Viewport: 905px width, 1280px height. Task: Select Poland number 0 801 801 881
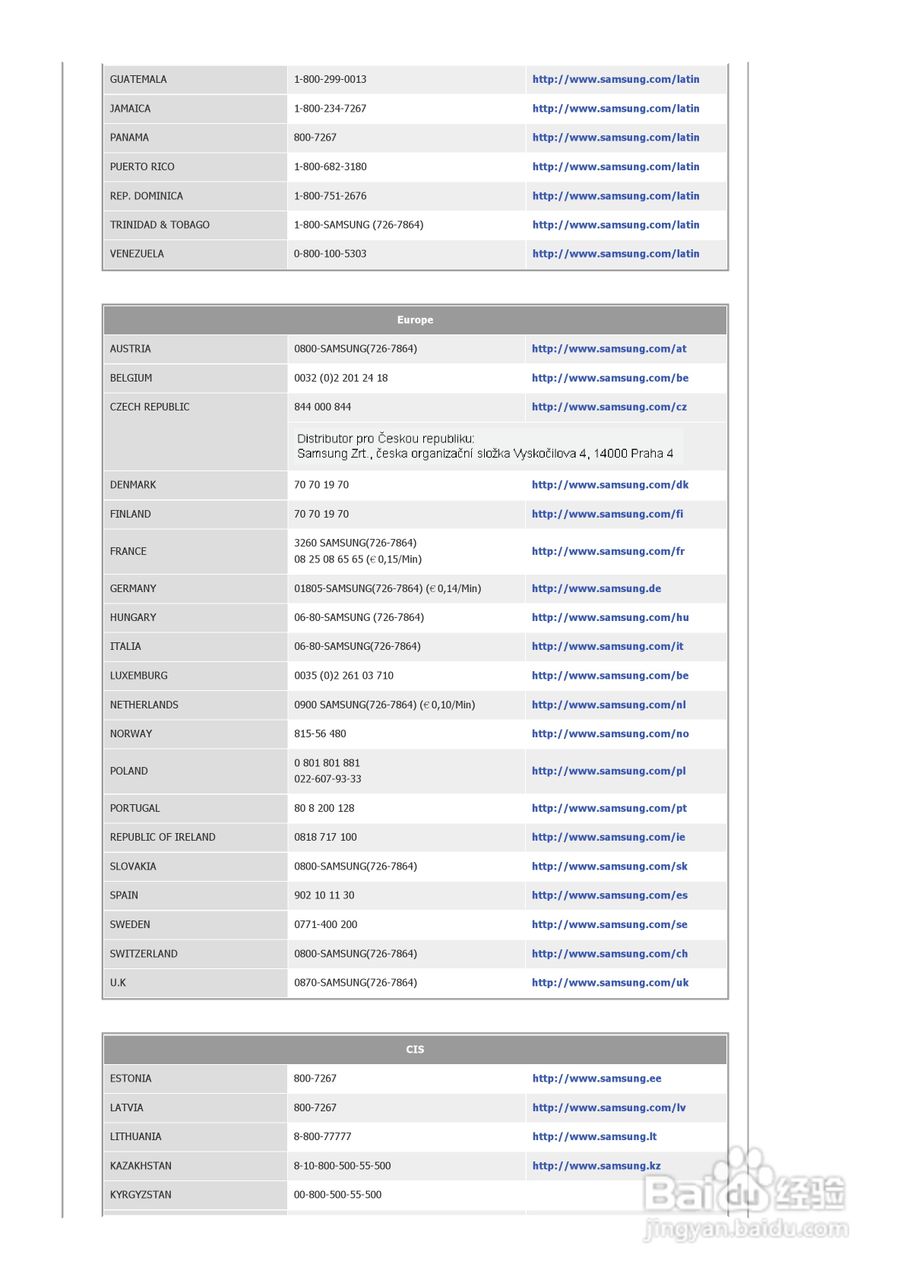click(327, 763)
